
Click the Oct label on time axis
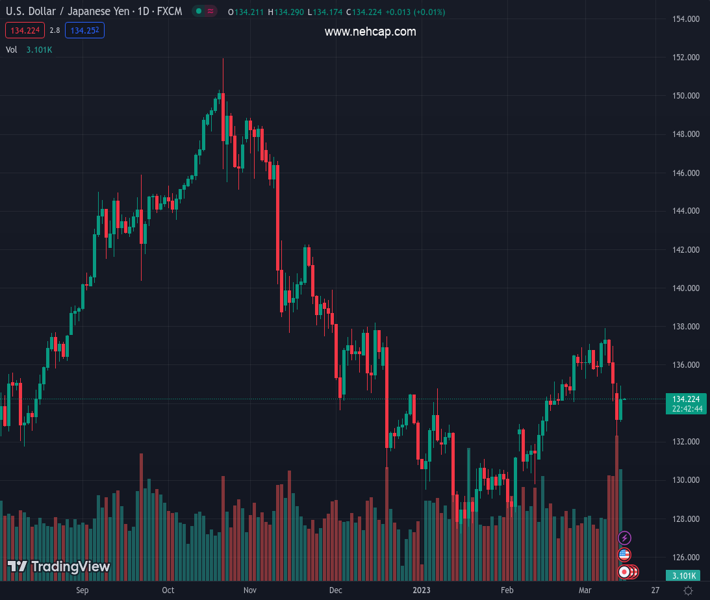click(x=167, y=591)
